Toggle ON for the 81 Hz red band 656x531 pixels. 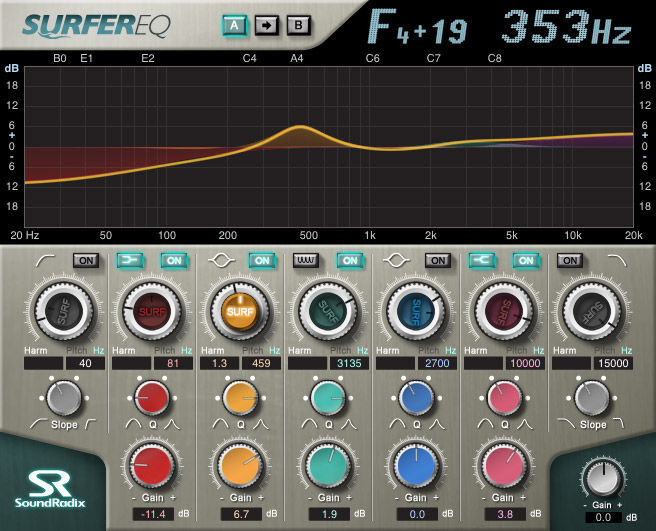click(x=174, y=261)
